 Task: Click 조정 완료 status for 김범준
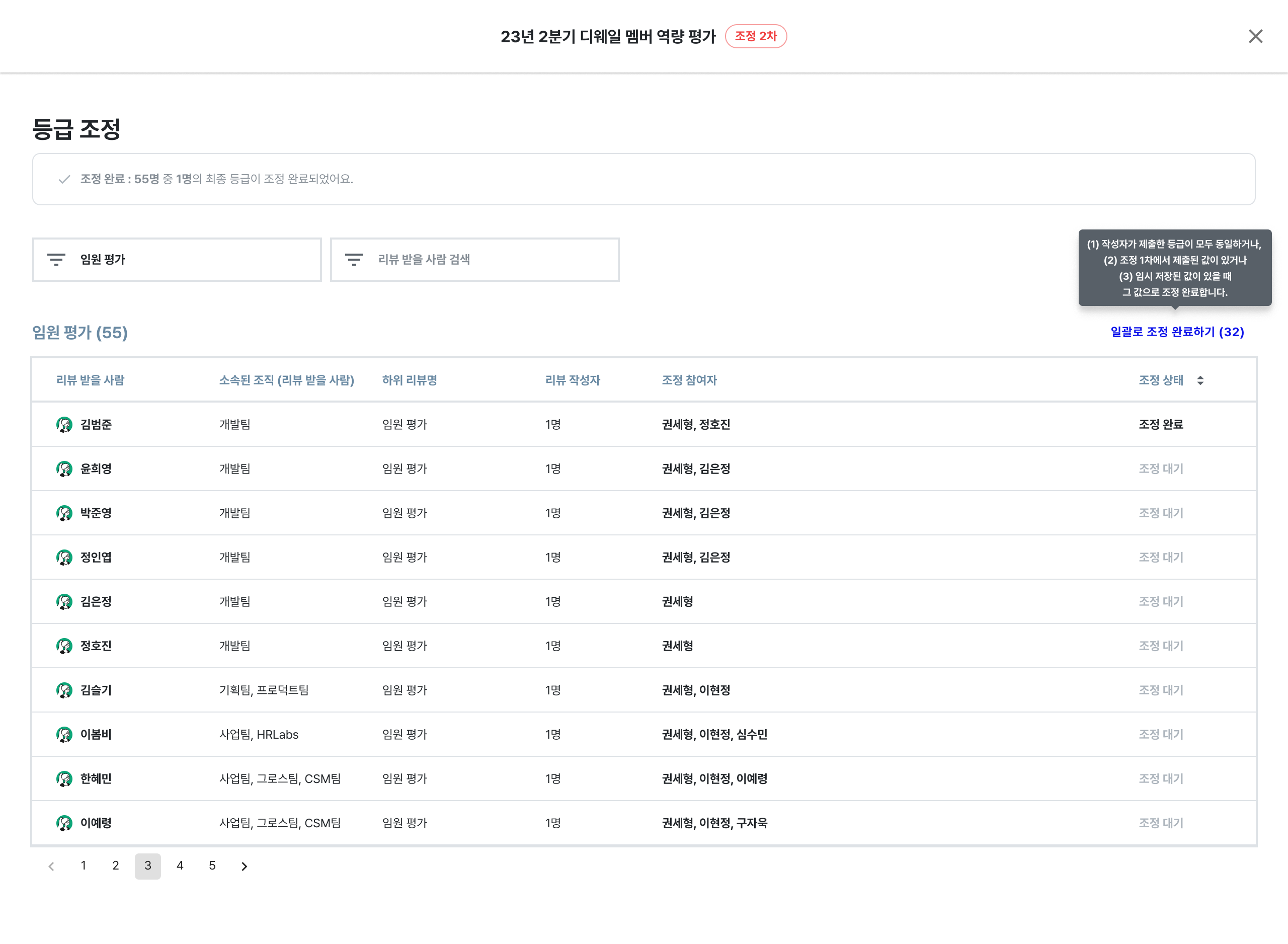click(1161, 425)
